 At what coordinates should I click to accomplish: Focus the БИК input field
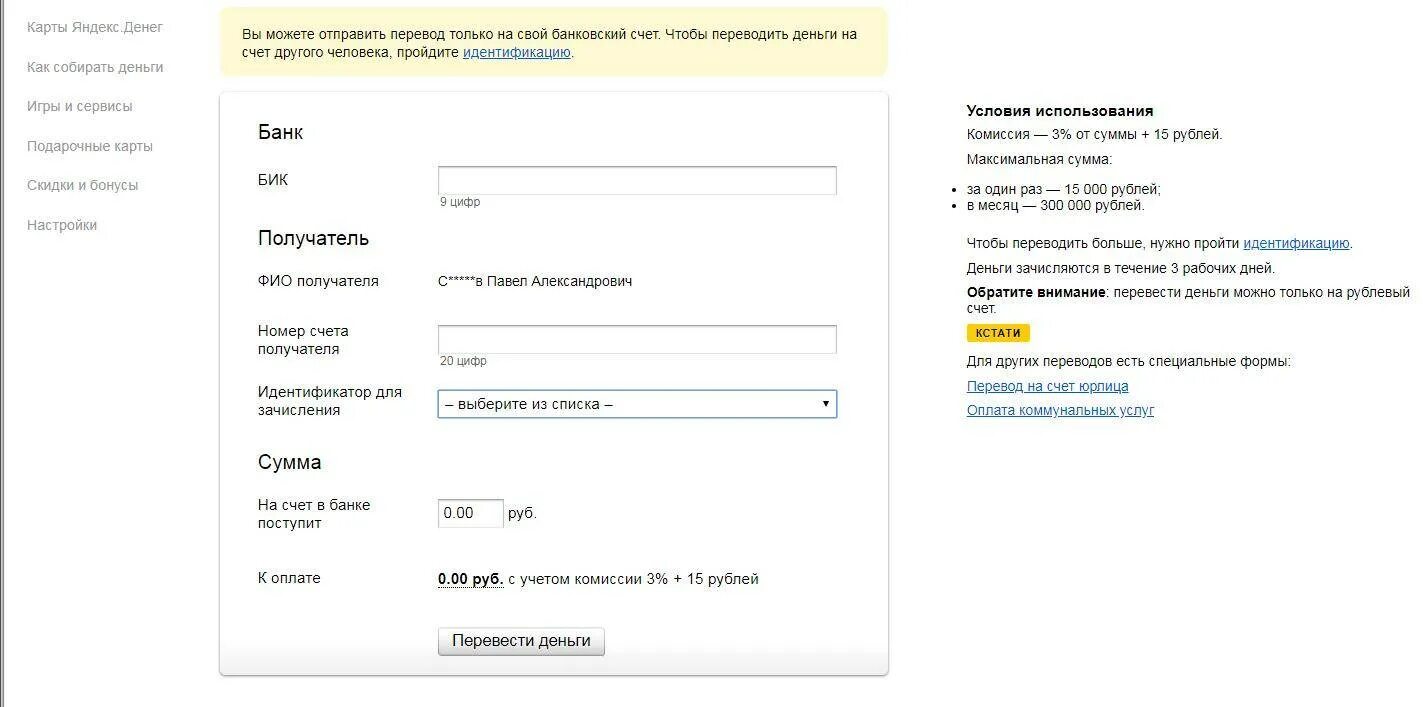coord(637,181)
